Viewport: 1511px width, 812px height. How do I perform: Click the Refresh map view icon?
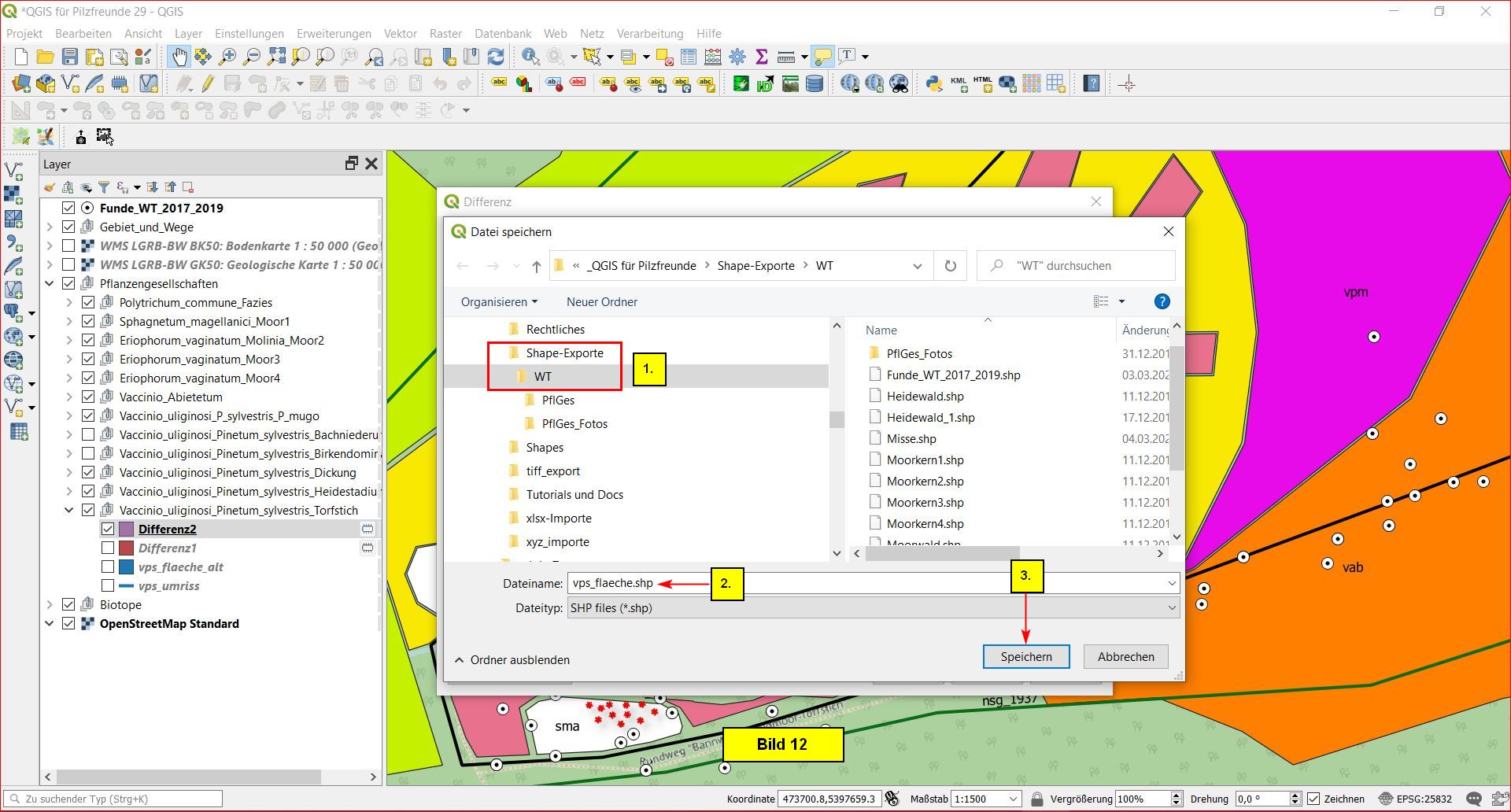496,57
